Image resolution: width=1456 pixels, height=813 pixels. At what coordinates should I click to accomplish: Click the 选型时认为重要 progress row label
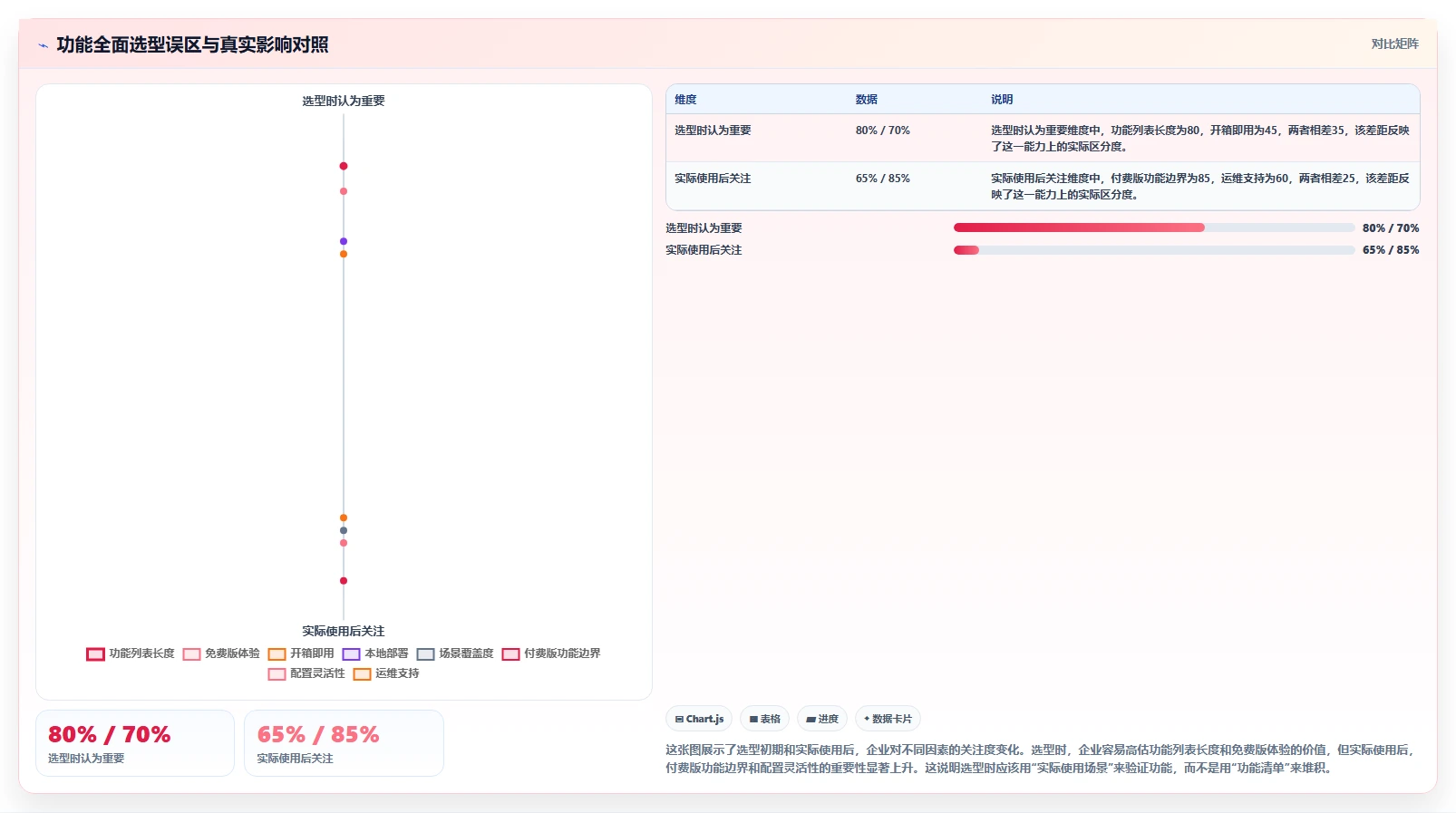pos(704,228)
